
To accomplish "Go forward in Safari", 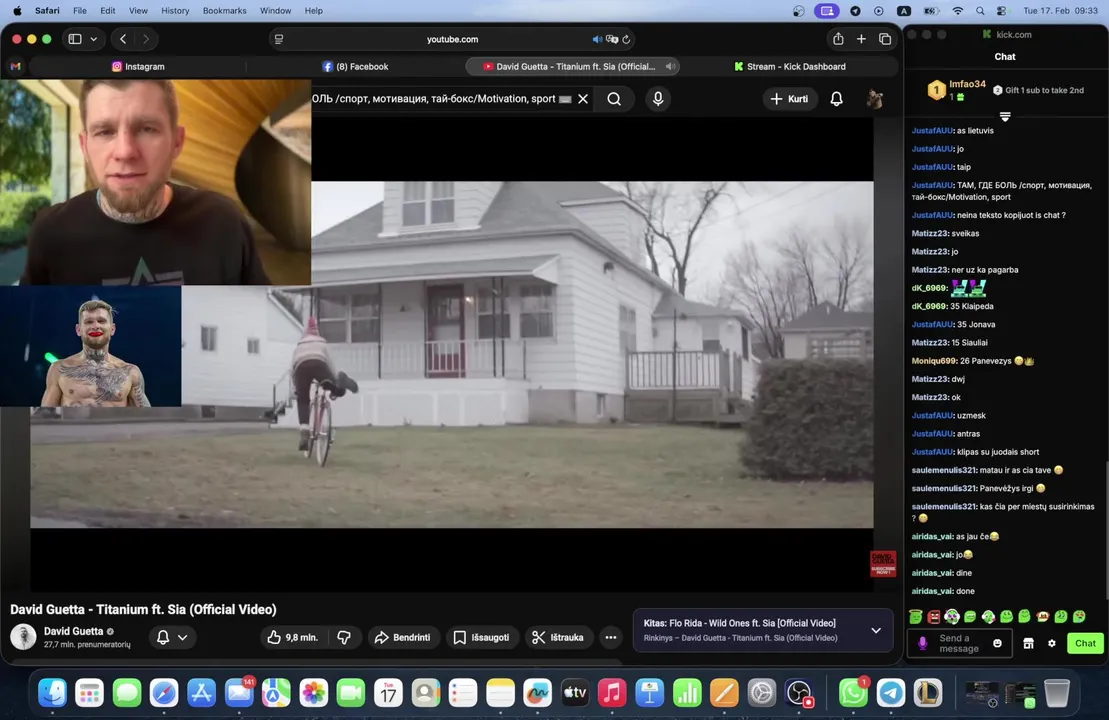I will click(146, 39).
